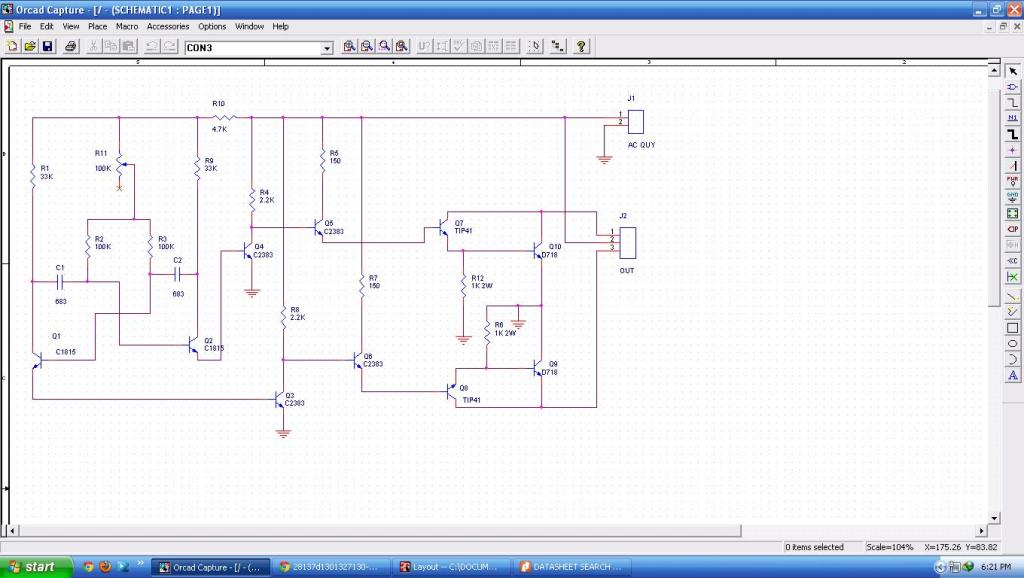Undo the last action with the Undo icon
Viewport: 1024px width, 578px height.
pos(152,46)
